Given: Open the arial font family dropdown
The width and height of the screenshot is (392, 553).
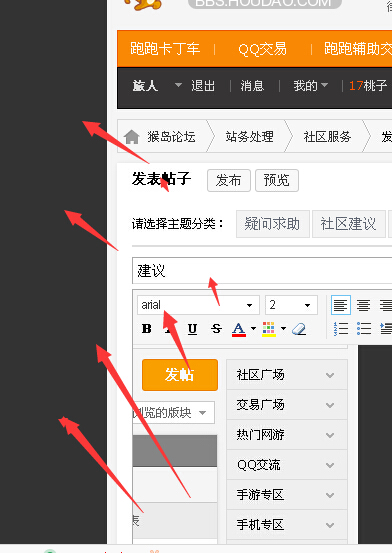Looking at the screenshot, I should click(198, 305).
